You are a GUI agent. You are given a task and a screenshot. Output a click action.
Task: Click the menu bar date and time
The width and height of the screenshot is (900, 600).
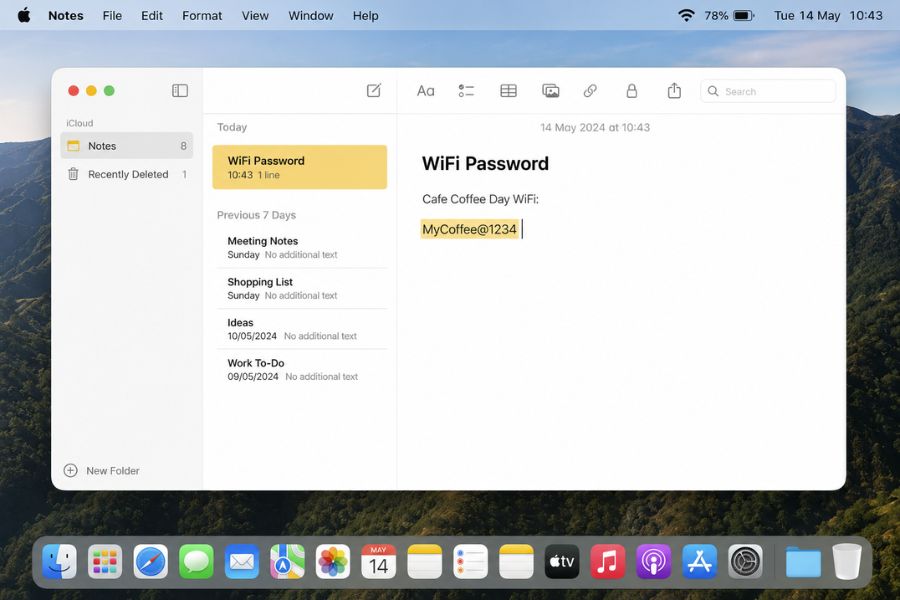(x=828, y=16)
